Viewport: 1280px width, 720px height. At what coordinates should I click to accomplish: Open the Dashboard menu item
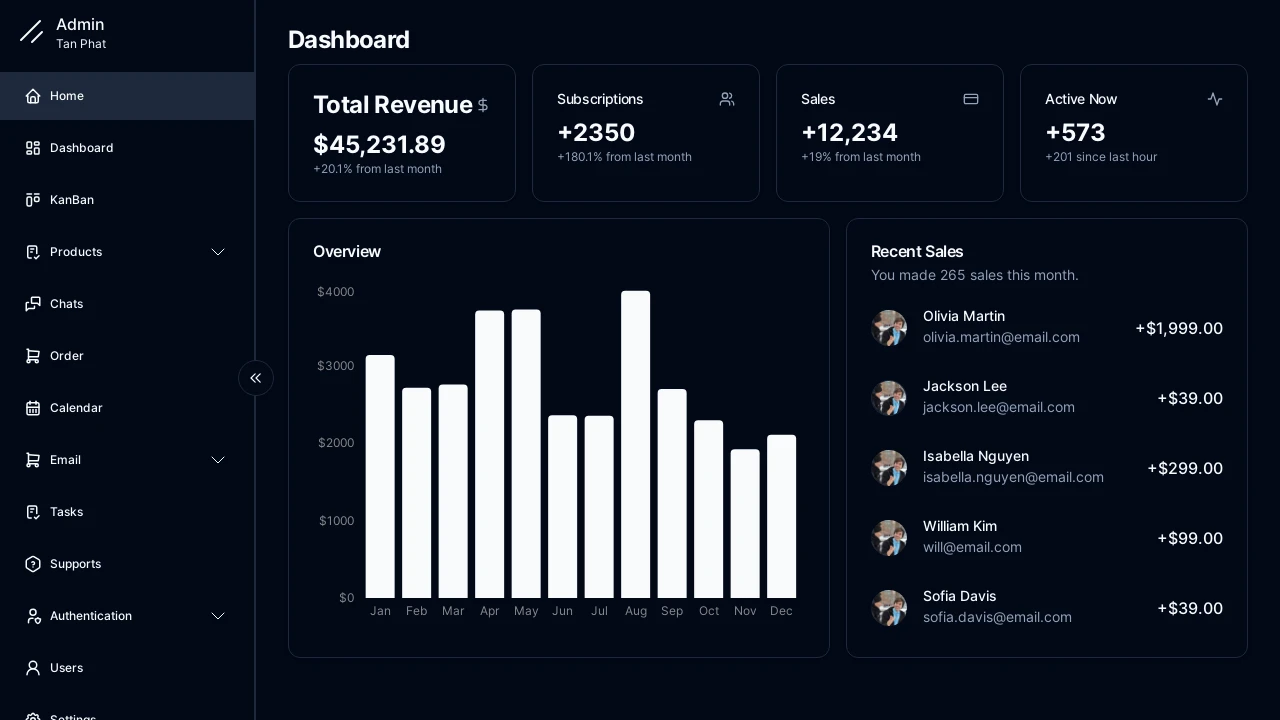pos(82,148)
